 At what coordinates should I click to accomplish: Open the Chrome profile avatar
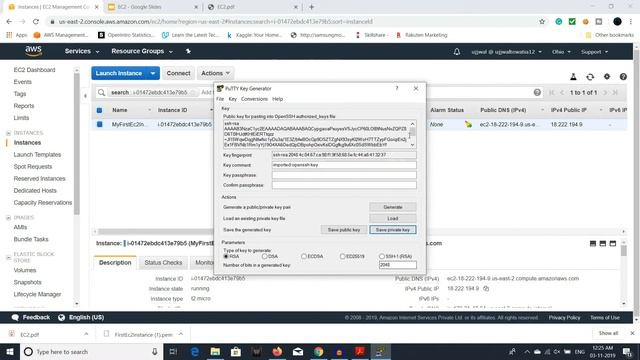(x=617, y=22)
